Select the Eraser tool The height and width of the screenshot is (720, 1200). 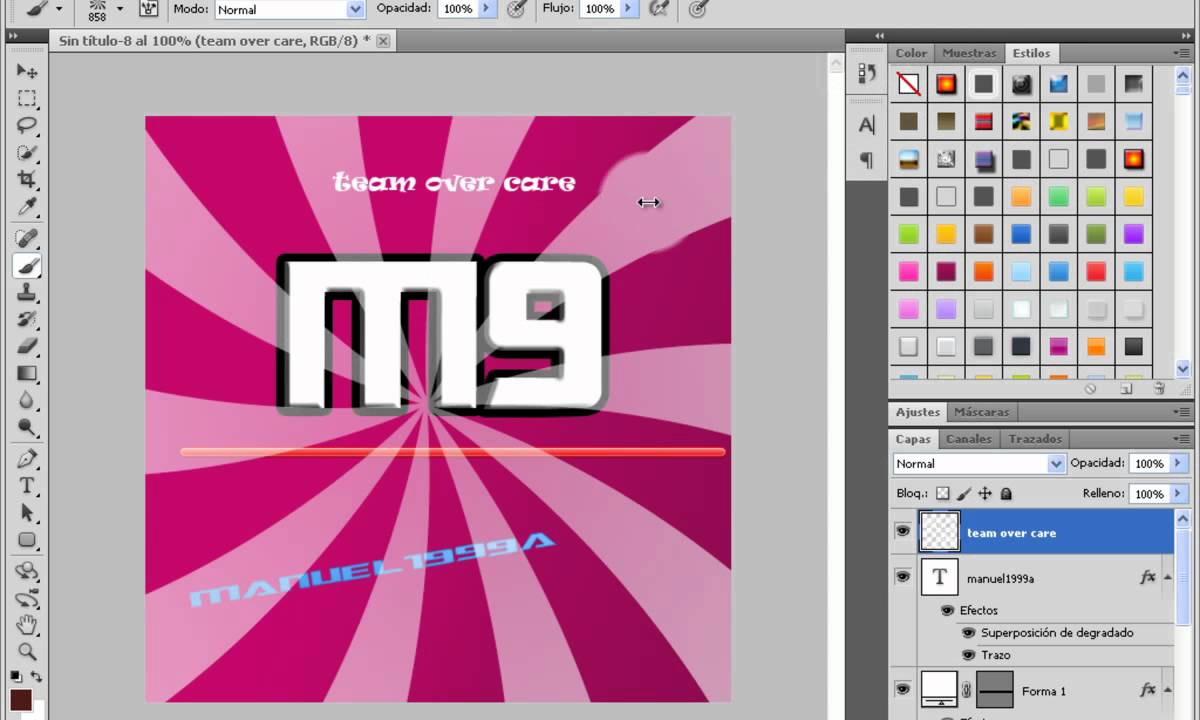click(x=27, y=346)
